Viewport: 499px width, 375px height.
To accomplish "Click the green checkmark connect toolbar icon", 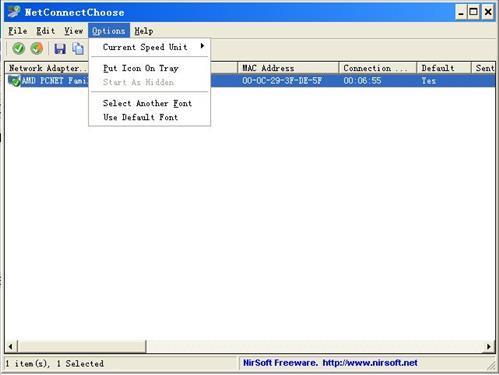I will point(19,49).
